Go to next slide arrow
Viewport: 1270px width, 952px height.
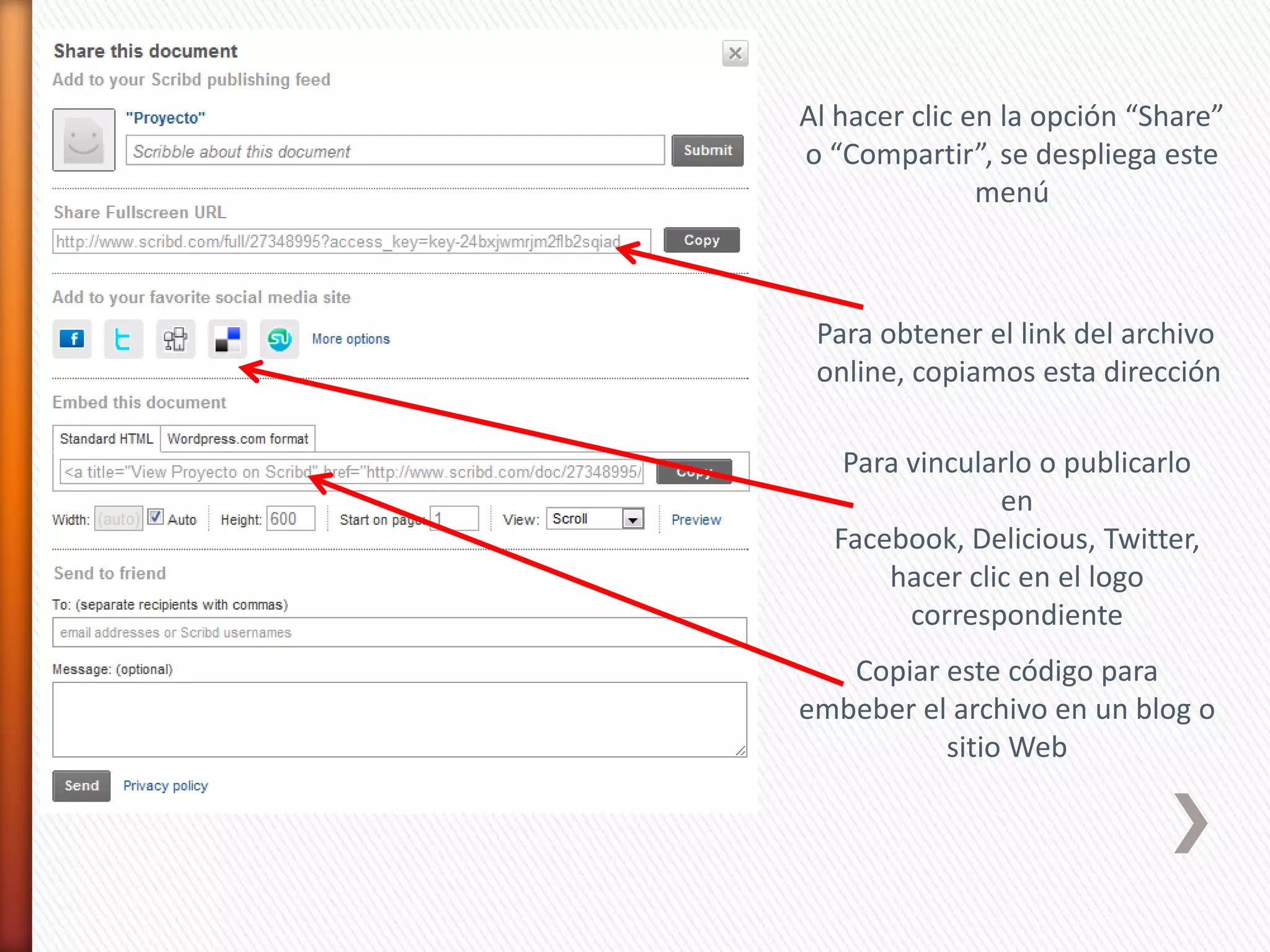point(1191,823)
